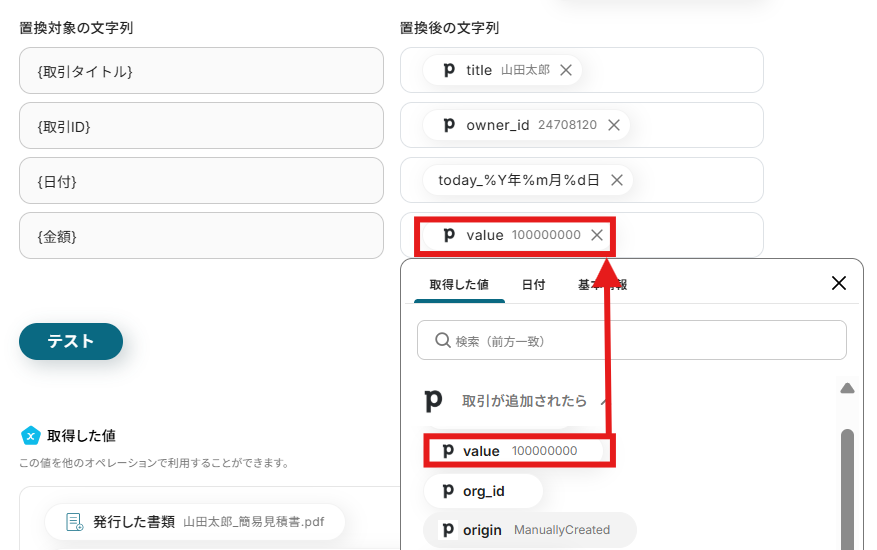Edit the {日付} input field
Screen dimensions: 877x550
pos(201,180)
